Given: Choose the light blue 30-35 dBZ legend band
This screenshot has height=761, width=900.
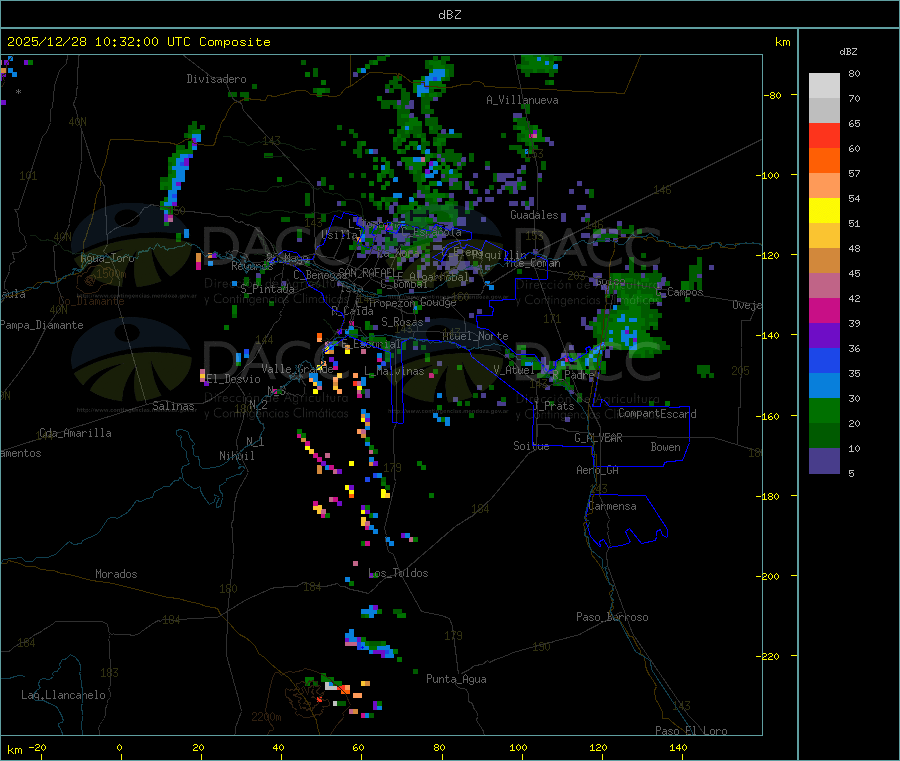Looking at the screenshot, I should tap(824, 386).
